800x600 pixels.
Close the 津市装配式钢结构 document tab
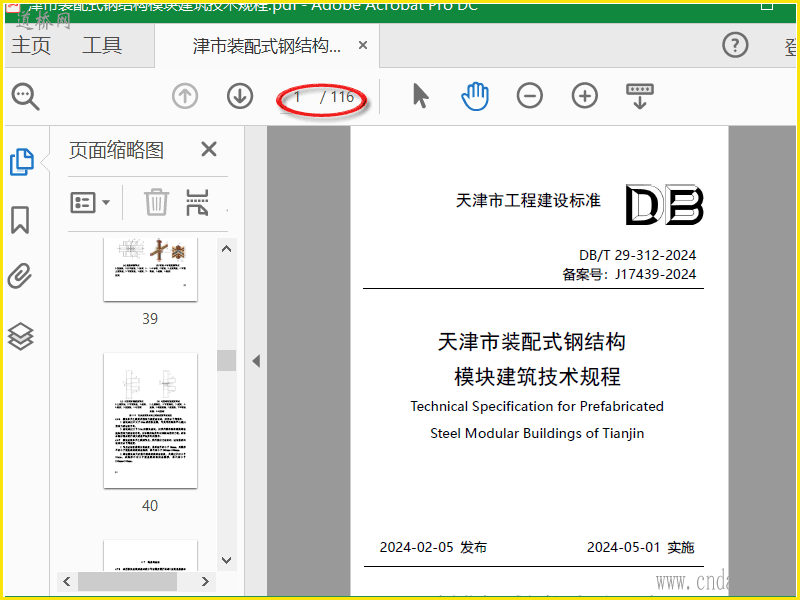[363, 45]
